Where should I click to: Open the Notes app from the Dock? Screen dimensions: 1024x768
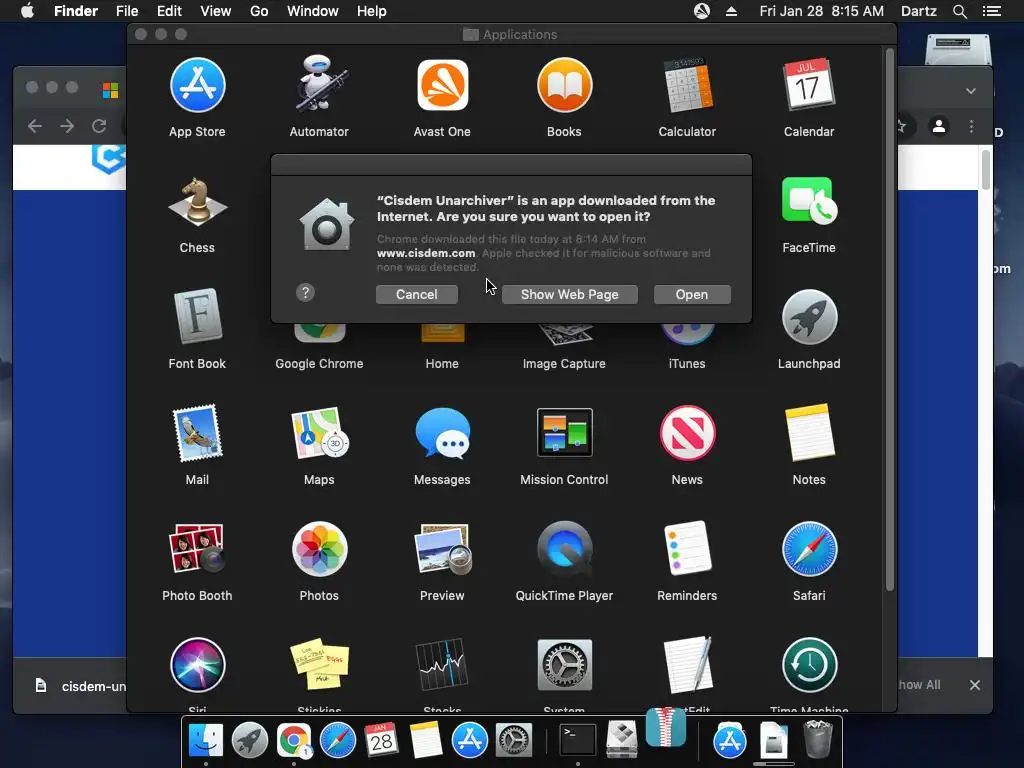tap(426, 741)
